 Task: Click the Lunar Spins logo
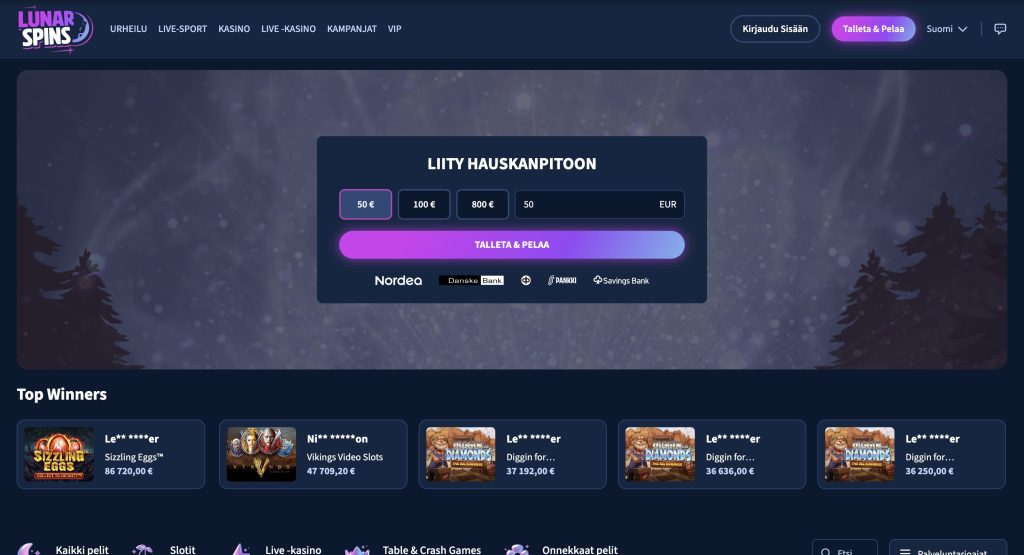point(56,29)
